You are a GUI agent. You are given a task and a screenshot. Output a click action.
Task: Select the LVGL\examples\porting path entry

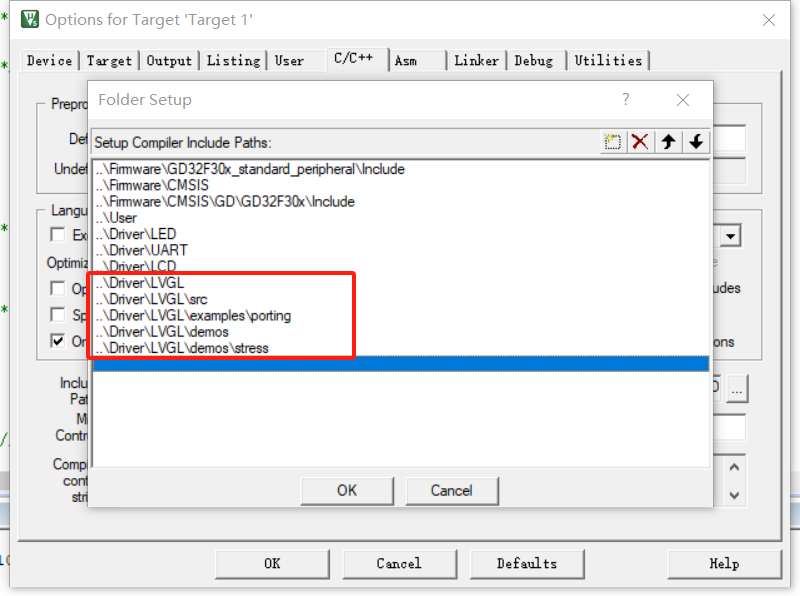point(401,315)
